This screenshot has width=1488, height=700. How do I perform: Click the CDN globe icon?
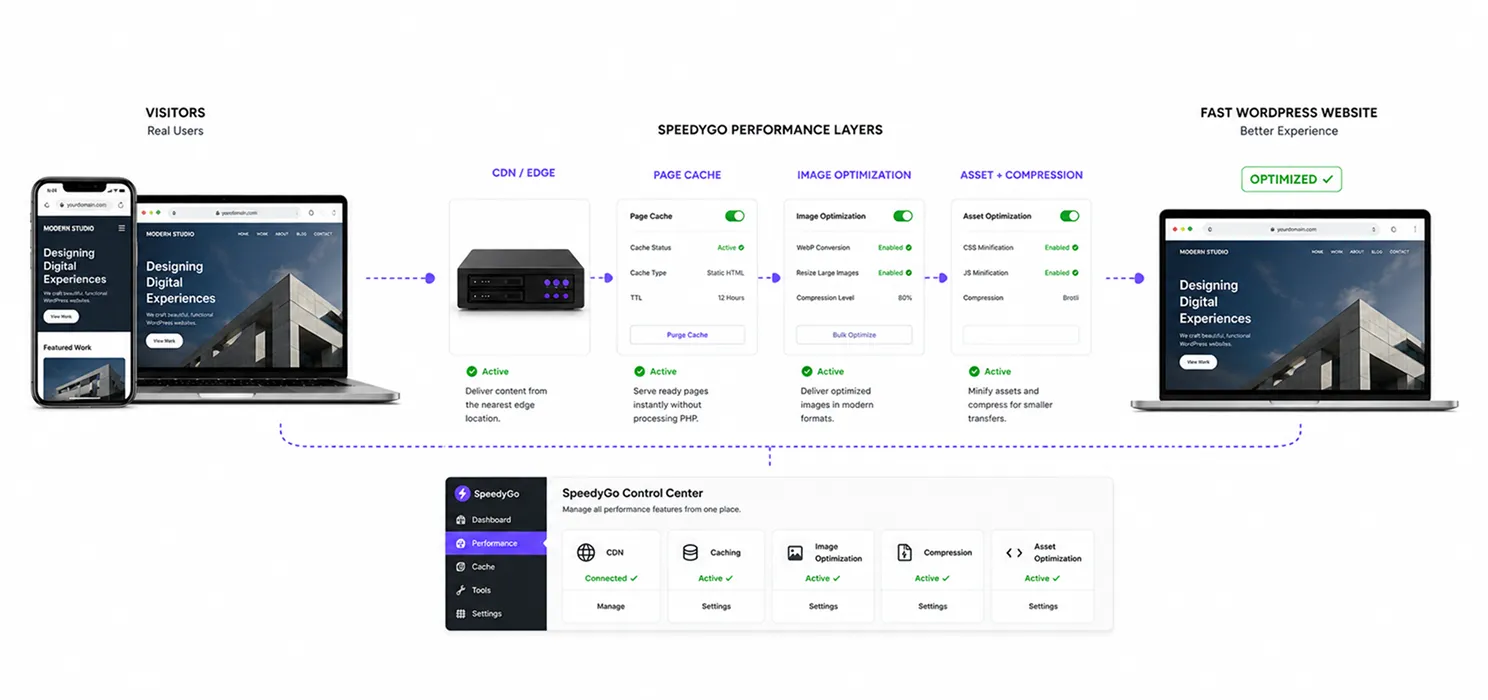click(586, 553)
